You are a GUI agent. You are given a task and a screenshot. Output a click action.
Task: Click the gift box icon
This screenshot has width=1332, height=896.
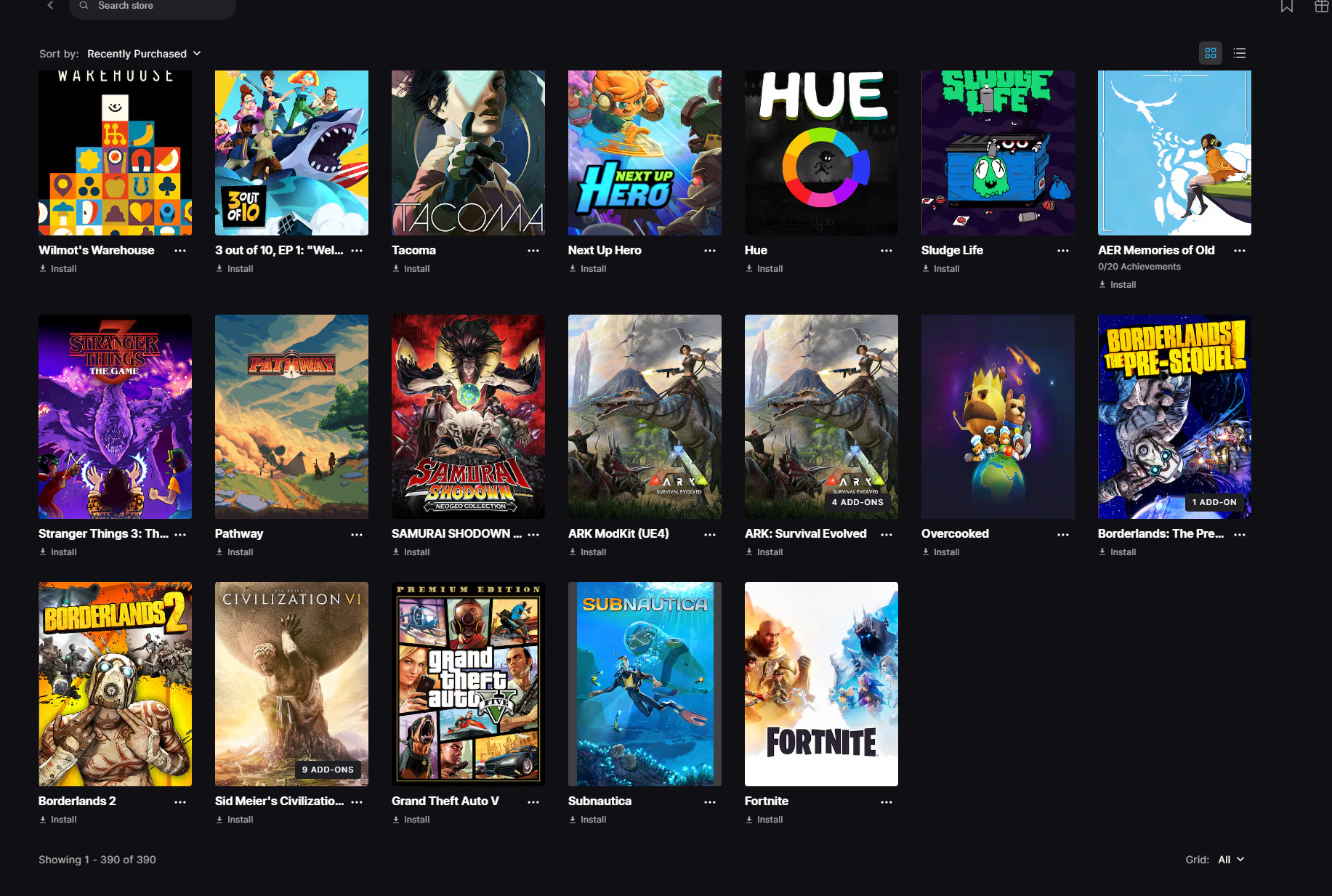[x=1321, y=7]
